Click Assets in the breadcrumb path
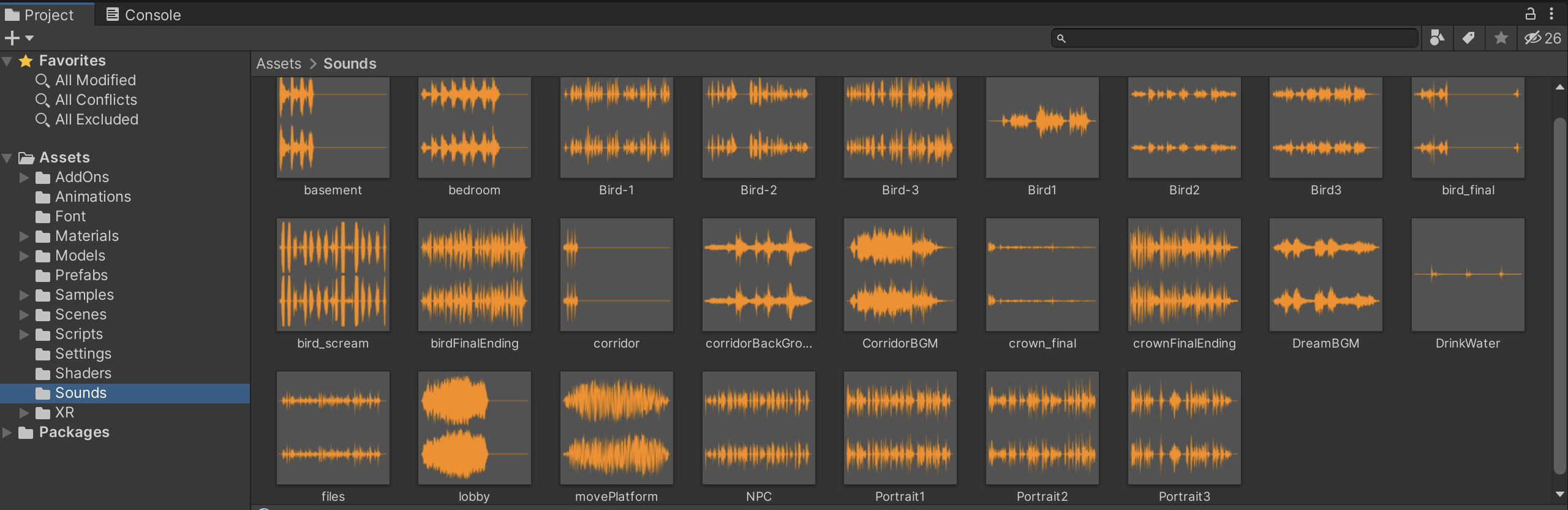1568x510 pixels. 279,64
